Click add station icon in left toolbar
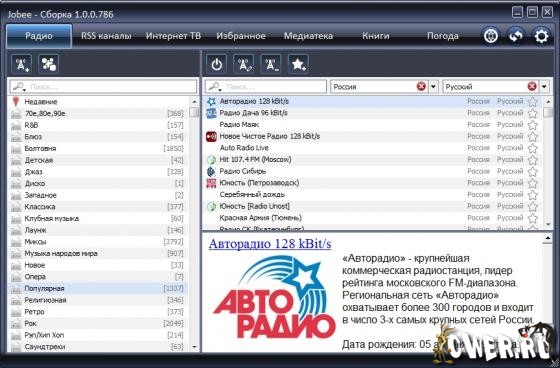560x368 pixels. pos(21,64)
